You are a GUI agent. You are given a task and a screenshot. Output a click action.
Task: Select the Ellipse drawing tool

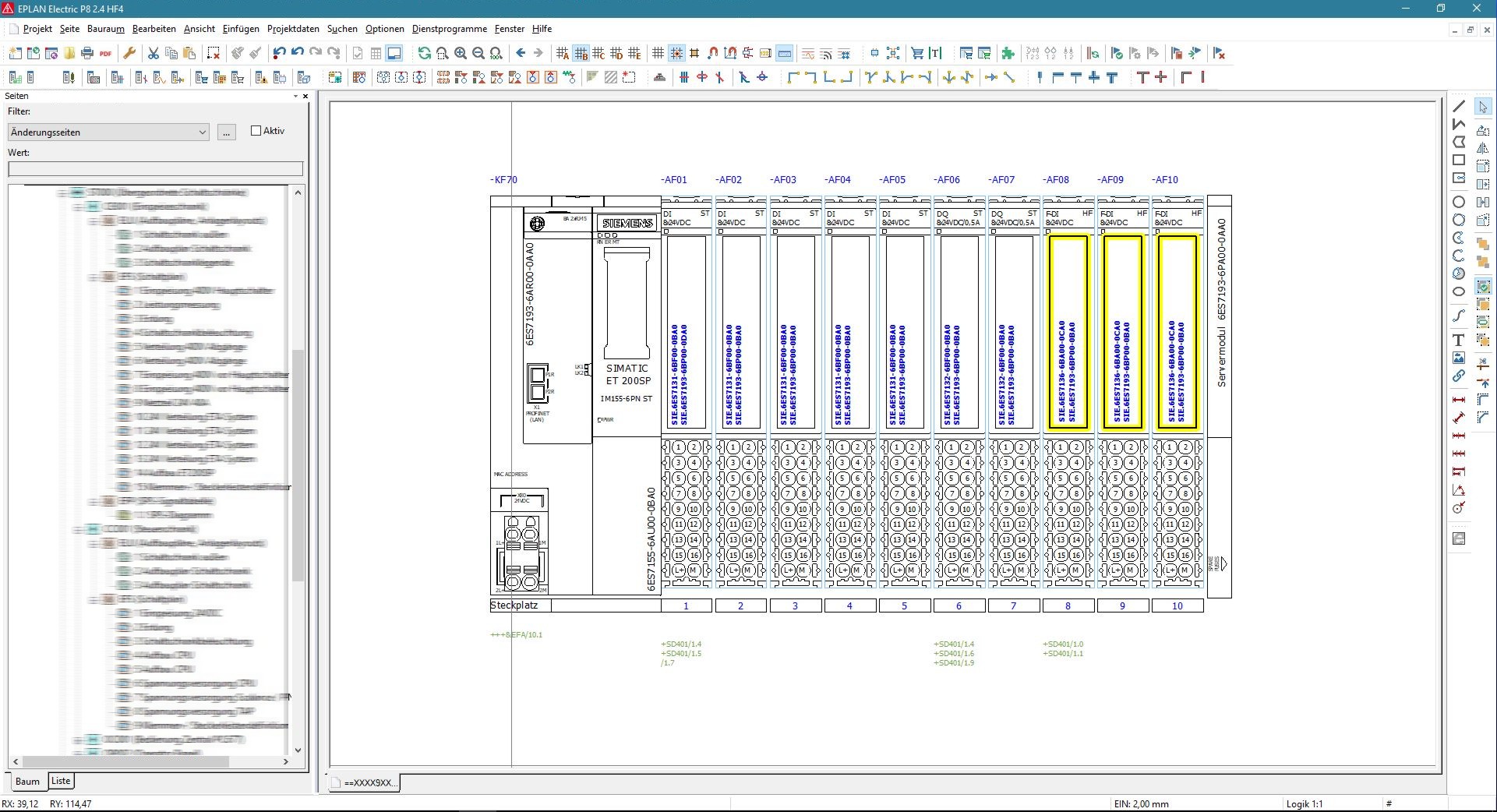click(x=1459, y=291)
